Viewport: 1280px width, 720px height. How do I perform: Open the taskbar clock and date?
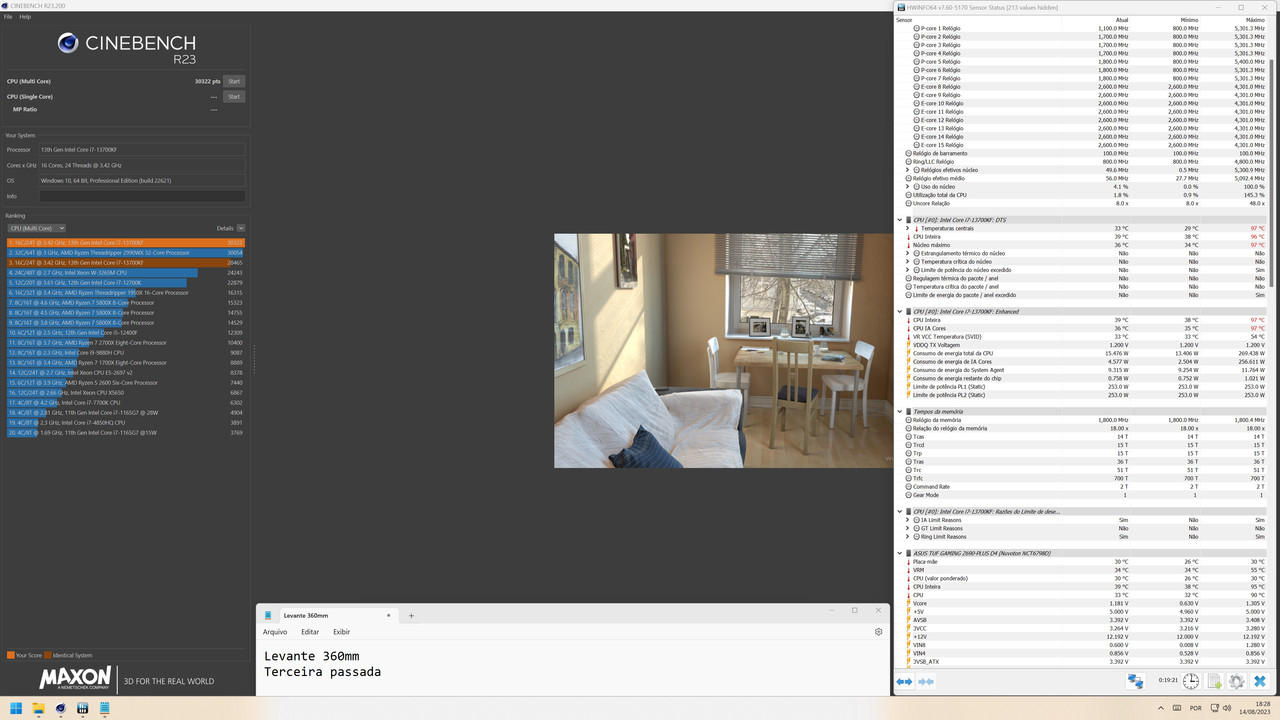point(1254,708)
